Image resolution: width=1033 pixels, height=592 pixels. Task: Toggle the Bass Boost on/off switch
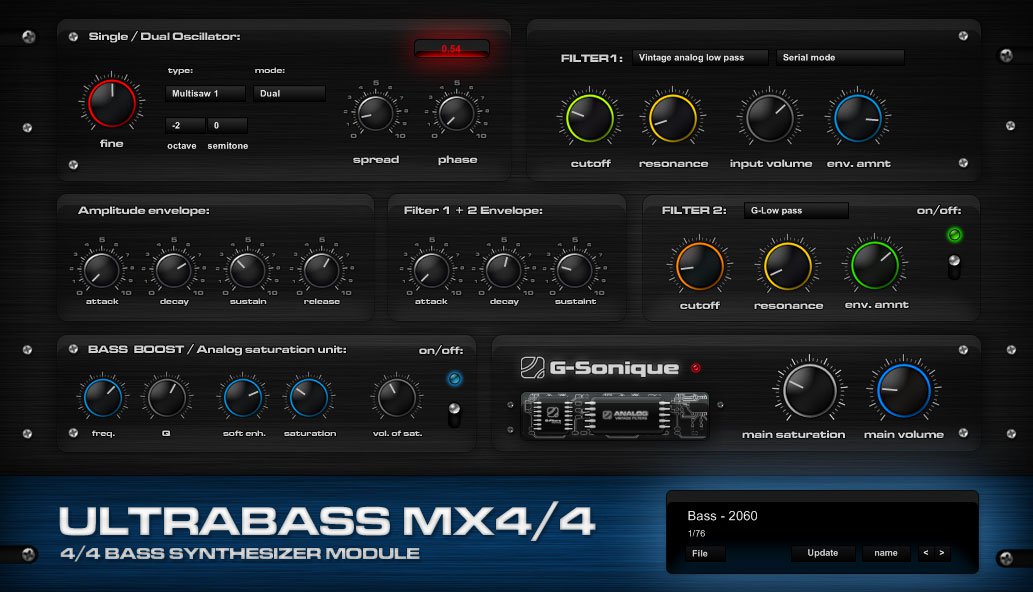pyautogui.click(x=455, y=412)
